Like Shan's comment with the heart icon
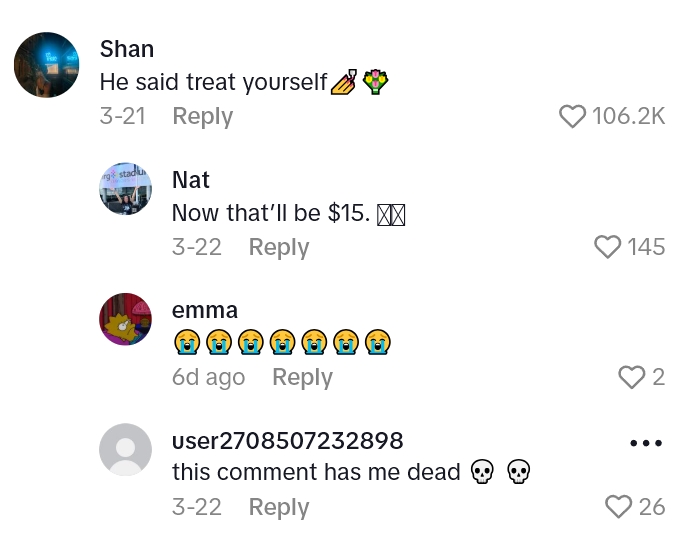Image resolution: width=674 pixels, height=538 pixels. pos(572,117)
